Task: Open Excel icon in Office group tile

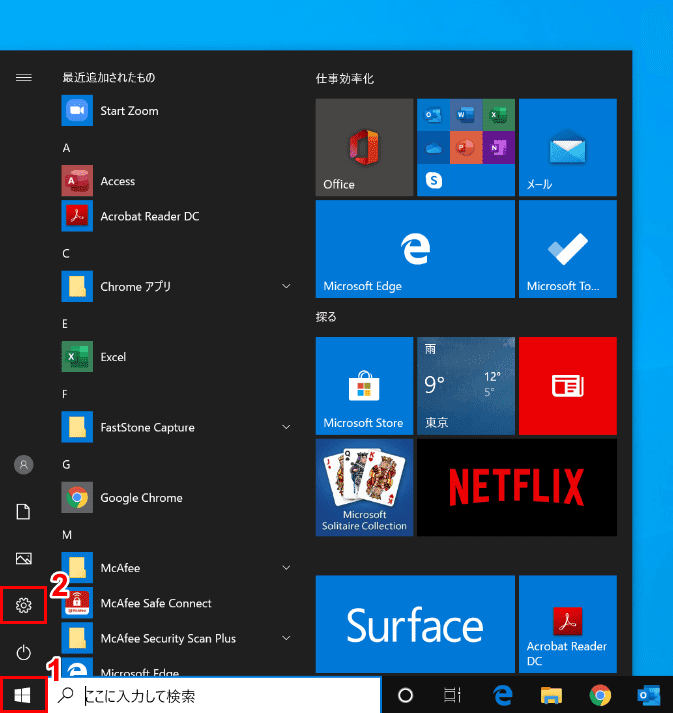Action: tap(499, 115)
